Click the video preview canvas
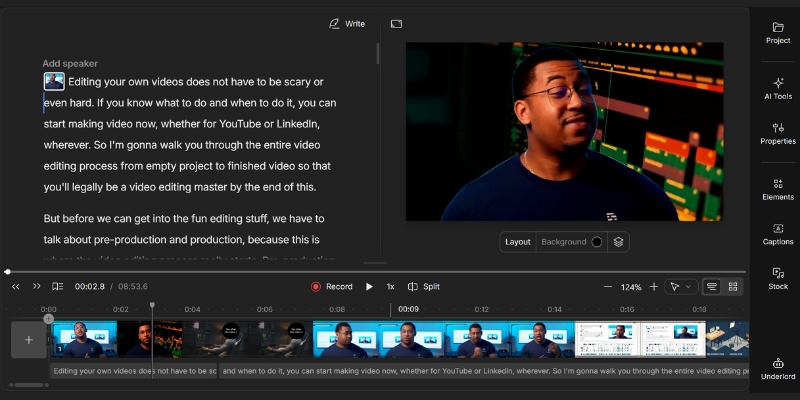 pos(564,132)
